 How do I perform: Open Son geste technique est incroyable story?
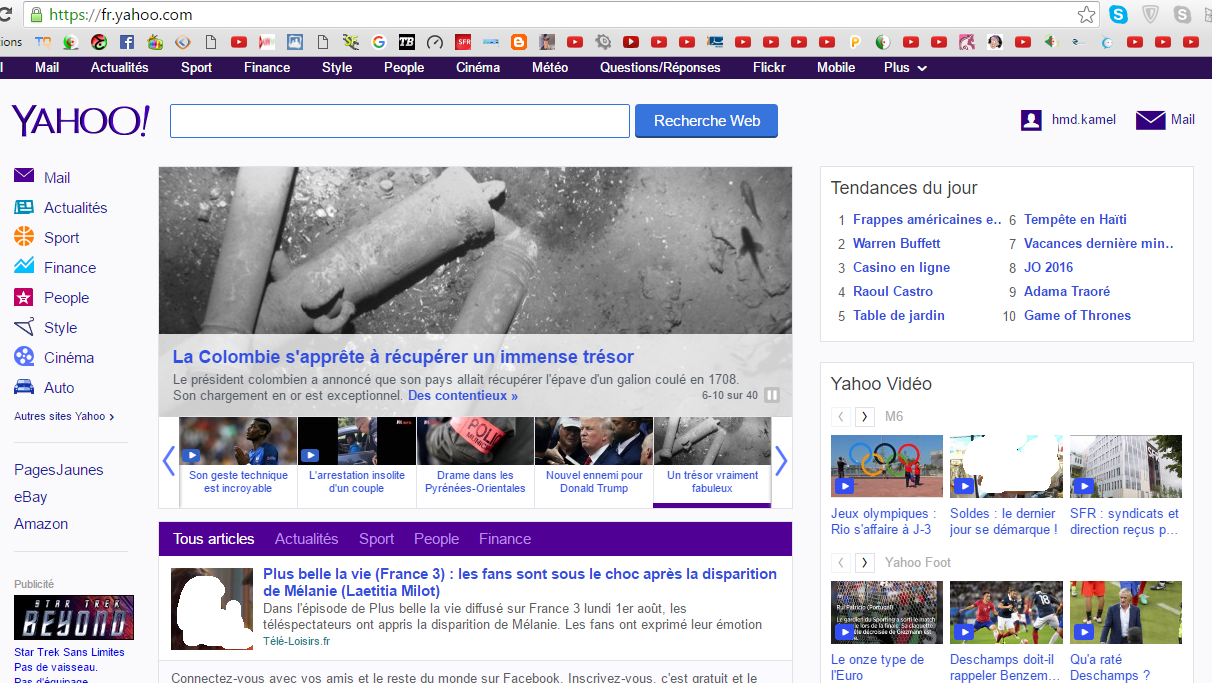(238, 482)
